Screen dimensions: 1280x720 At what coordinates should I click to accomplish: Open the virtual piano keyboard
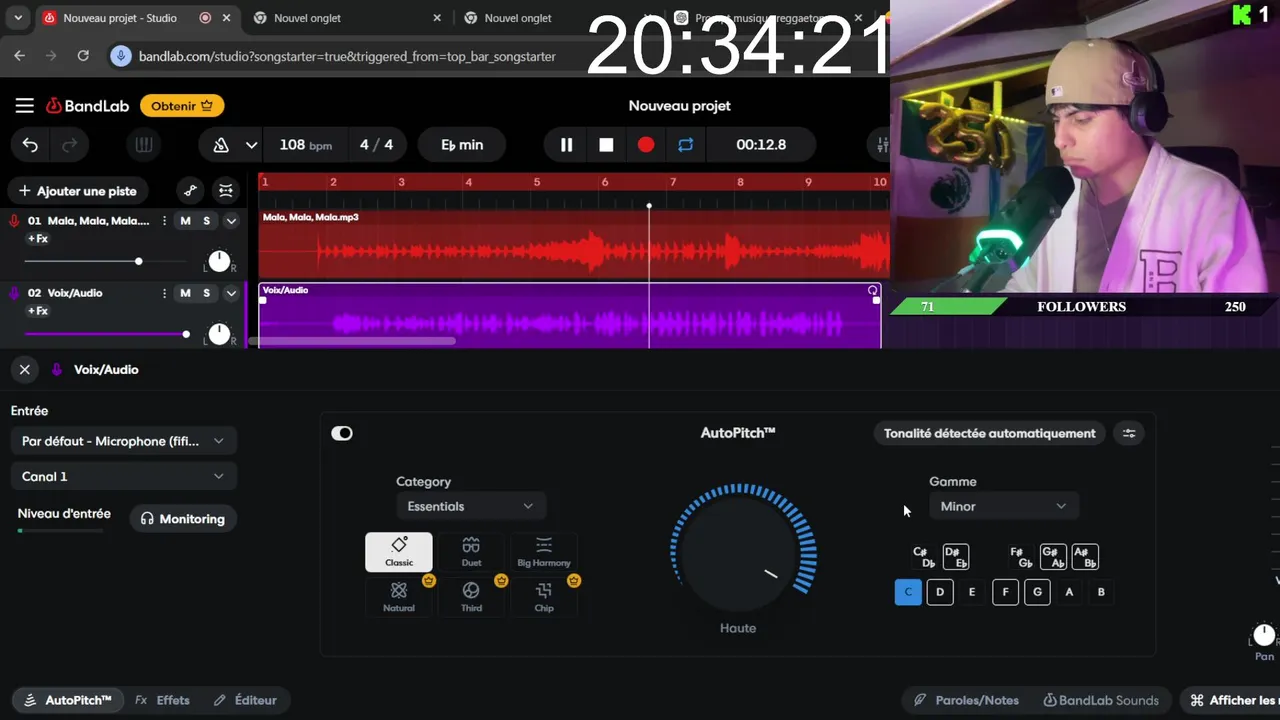[144, 145]
